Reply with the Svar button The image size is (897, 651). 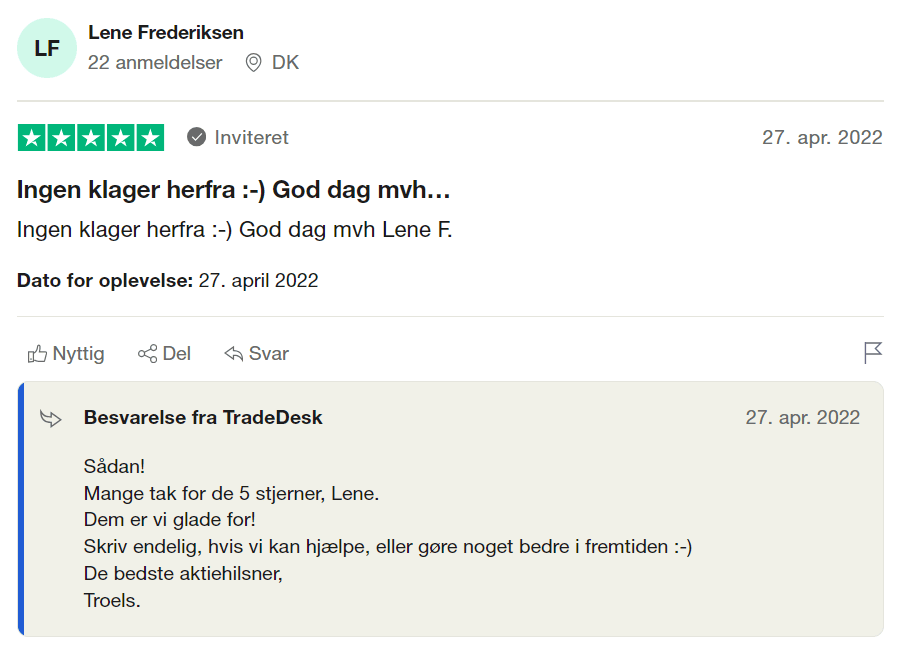256,354
